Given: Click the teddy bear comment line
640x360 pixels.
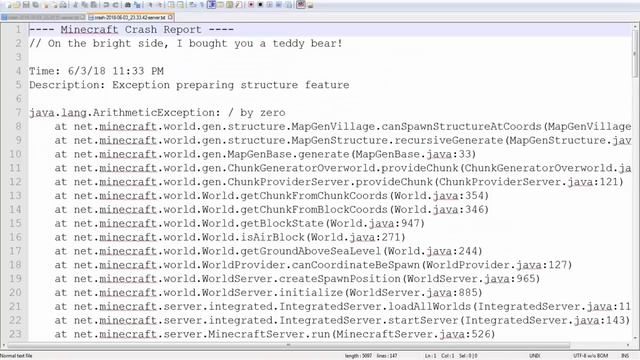Looking at the screenshot, I should (186, 43).
